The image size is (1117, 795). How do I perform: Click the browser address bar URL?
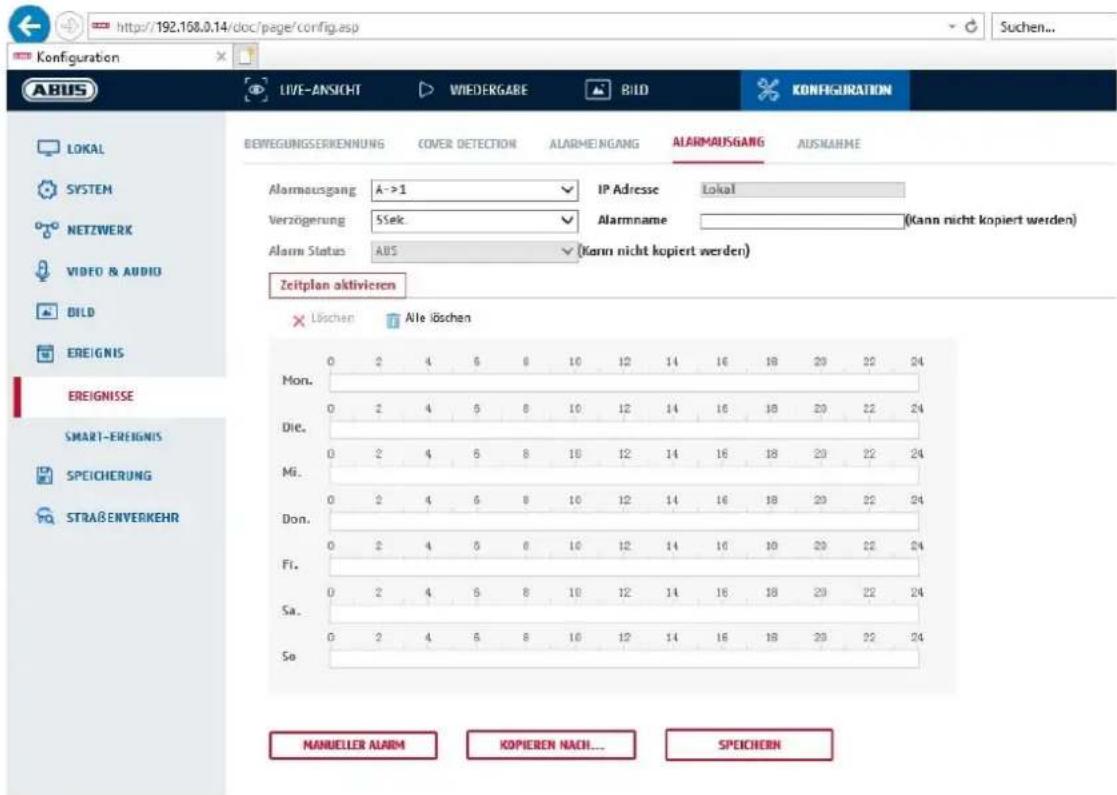237,27
